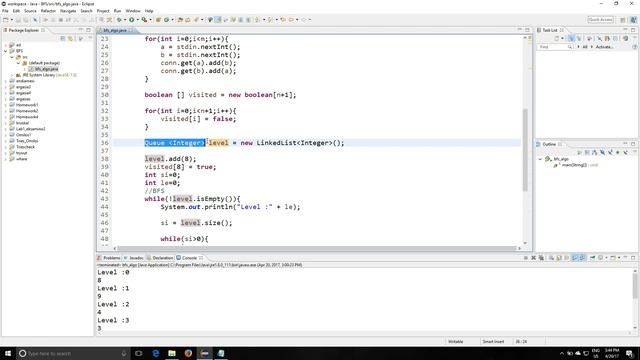Click the Console vertical scrollbar
Image resolution: width=640 pixels, height=360 pixels.
click(x=635, y=286)
